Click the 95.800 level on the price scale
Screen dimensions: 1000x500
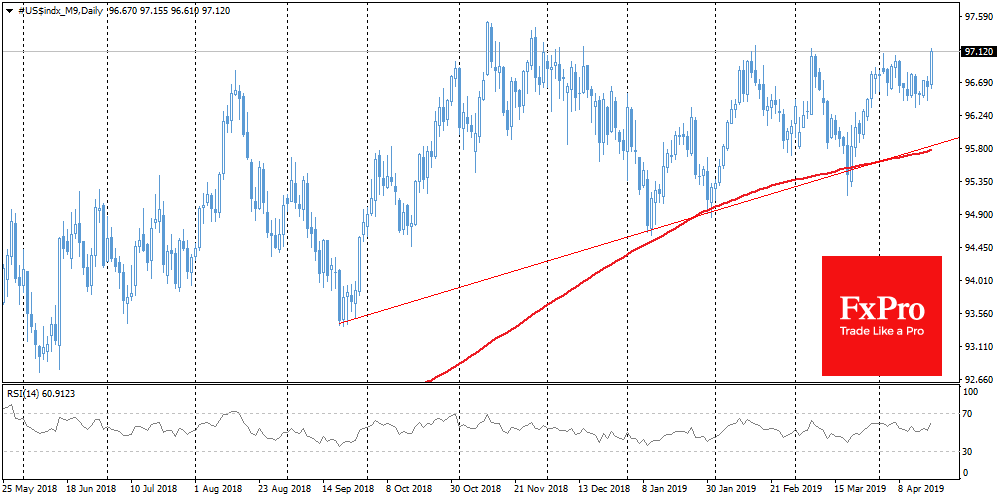point(977,149)
